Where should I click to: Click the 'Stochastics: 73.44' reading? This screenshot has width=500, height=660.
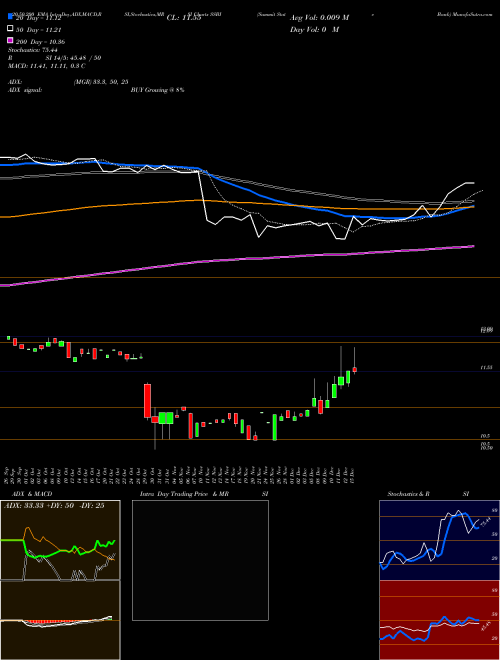(x=32, y=50)
